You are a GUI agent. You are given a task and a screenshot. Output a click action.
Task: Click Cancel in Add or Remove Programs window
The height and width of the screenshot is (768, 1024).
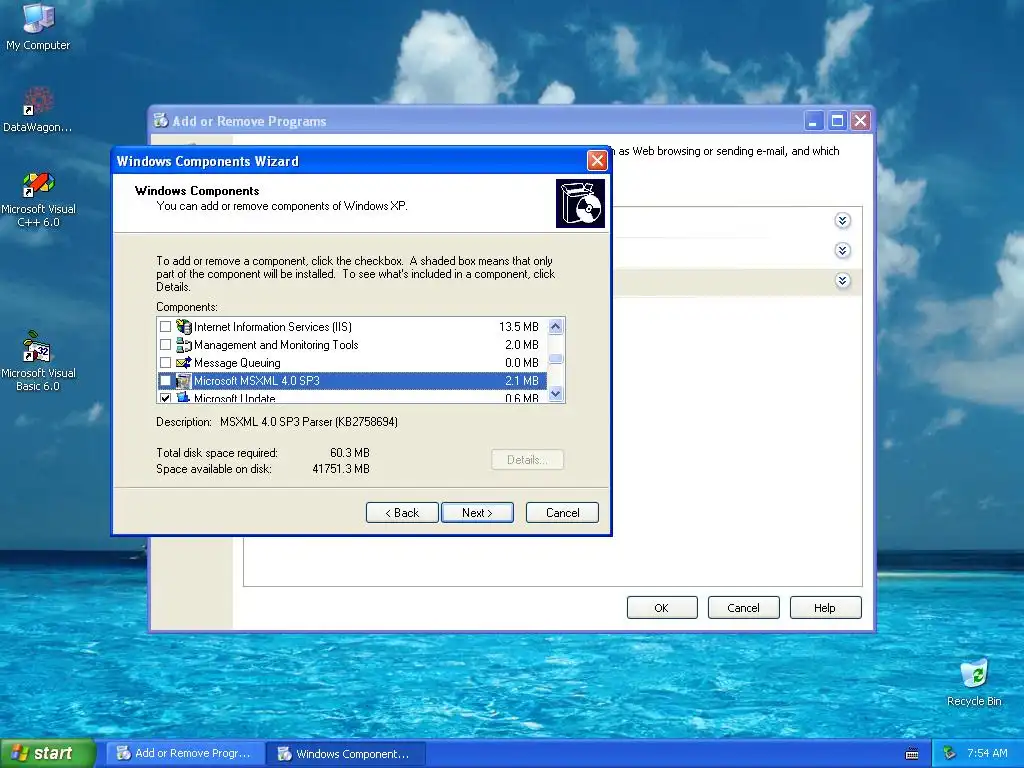(743, 608)
